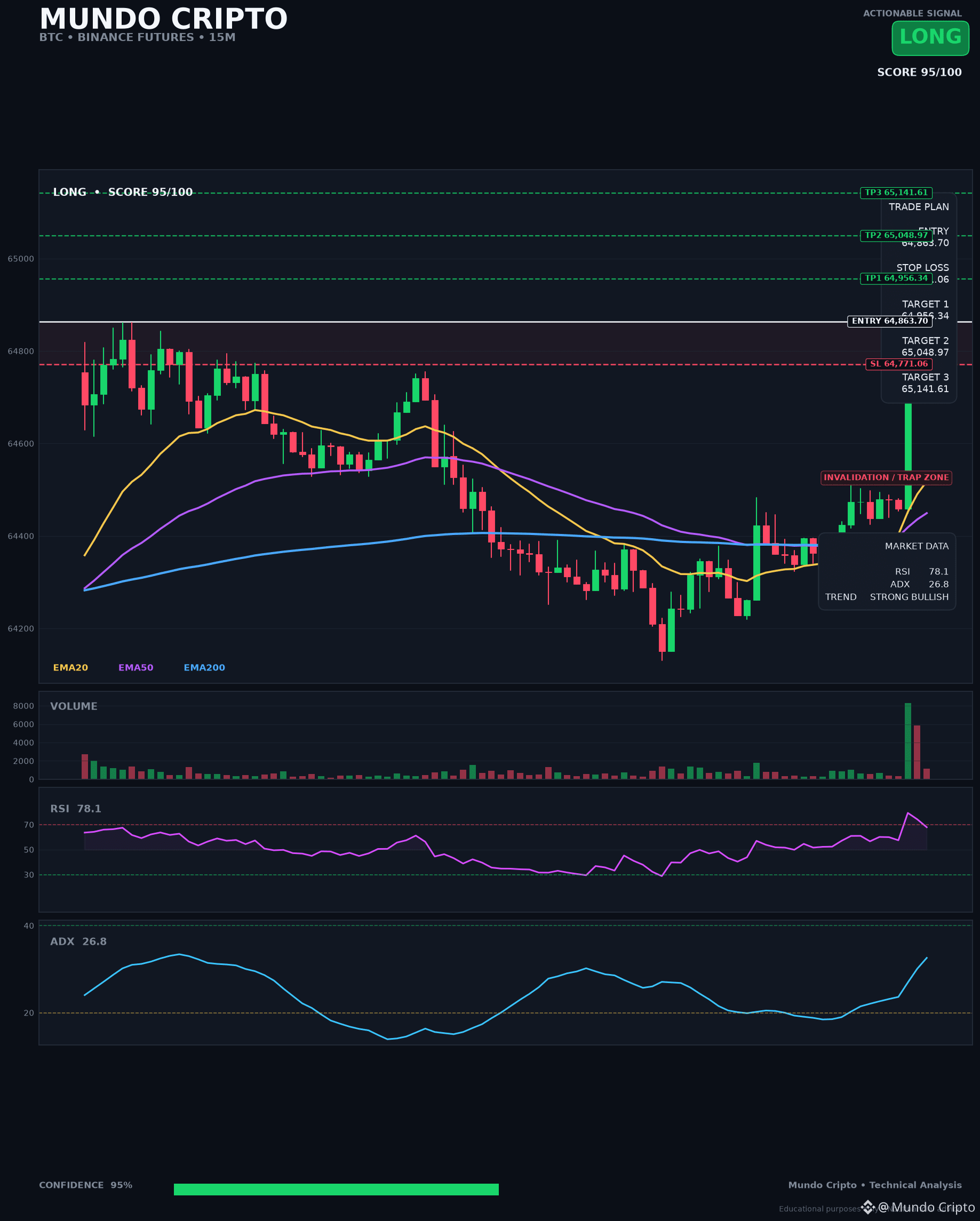
Task: Click the red SL 64,771.06 price tag
Action: [x=899, y=364]
